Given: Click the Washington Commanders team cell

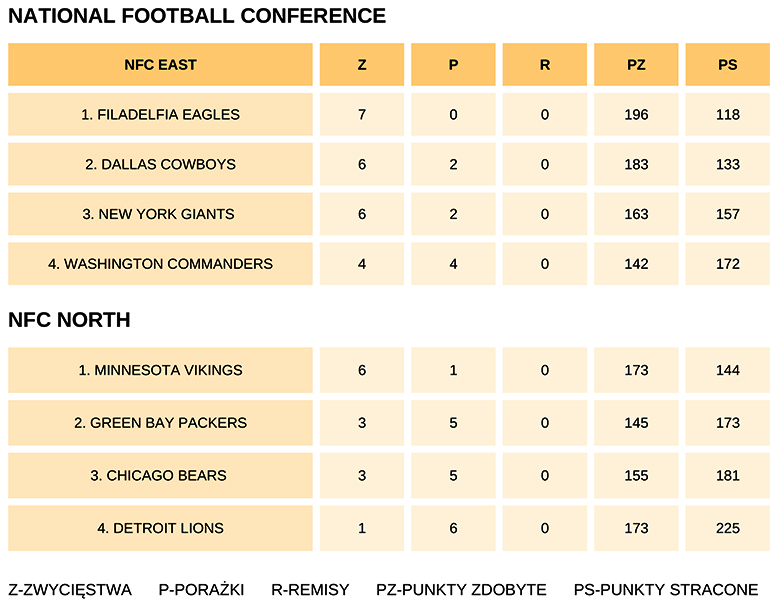Looking at the screenshot, I should pos(160,264).
